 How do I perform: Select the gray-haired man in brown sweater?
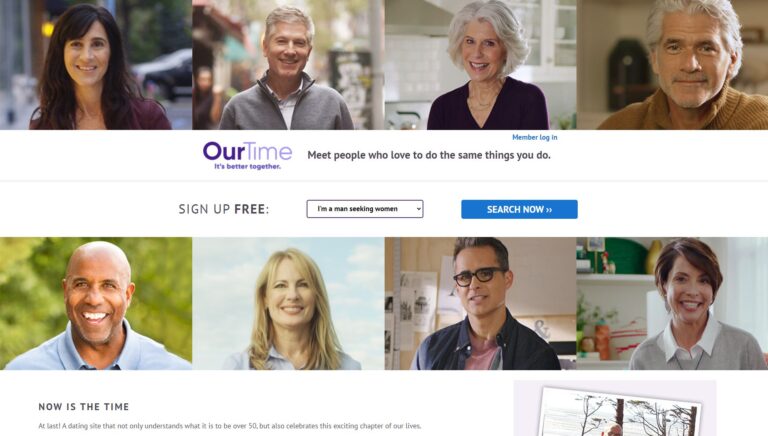point(672,65)
